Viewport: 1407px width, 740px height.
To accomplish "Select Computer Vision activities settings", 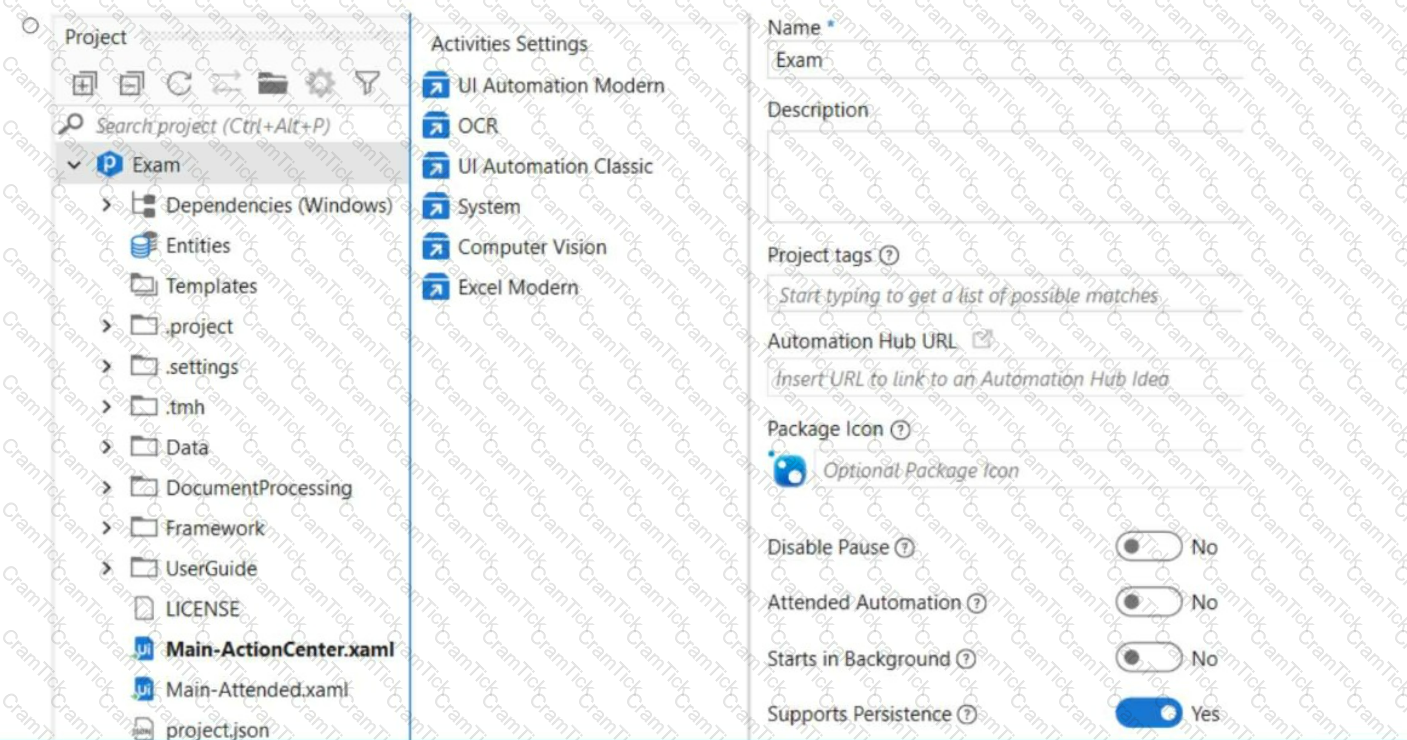I will click(x=515, y=247).
